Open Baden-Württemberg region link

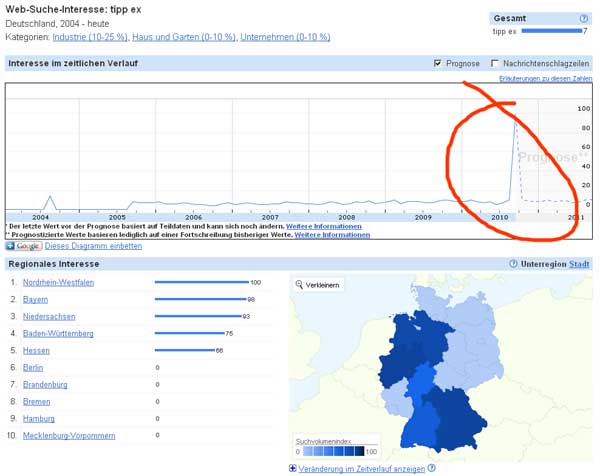pos(58,333)
